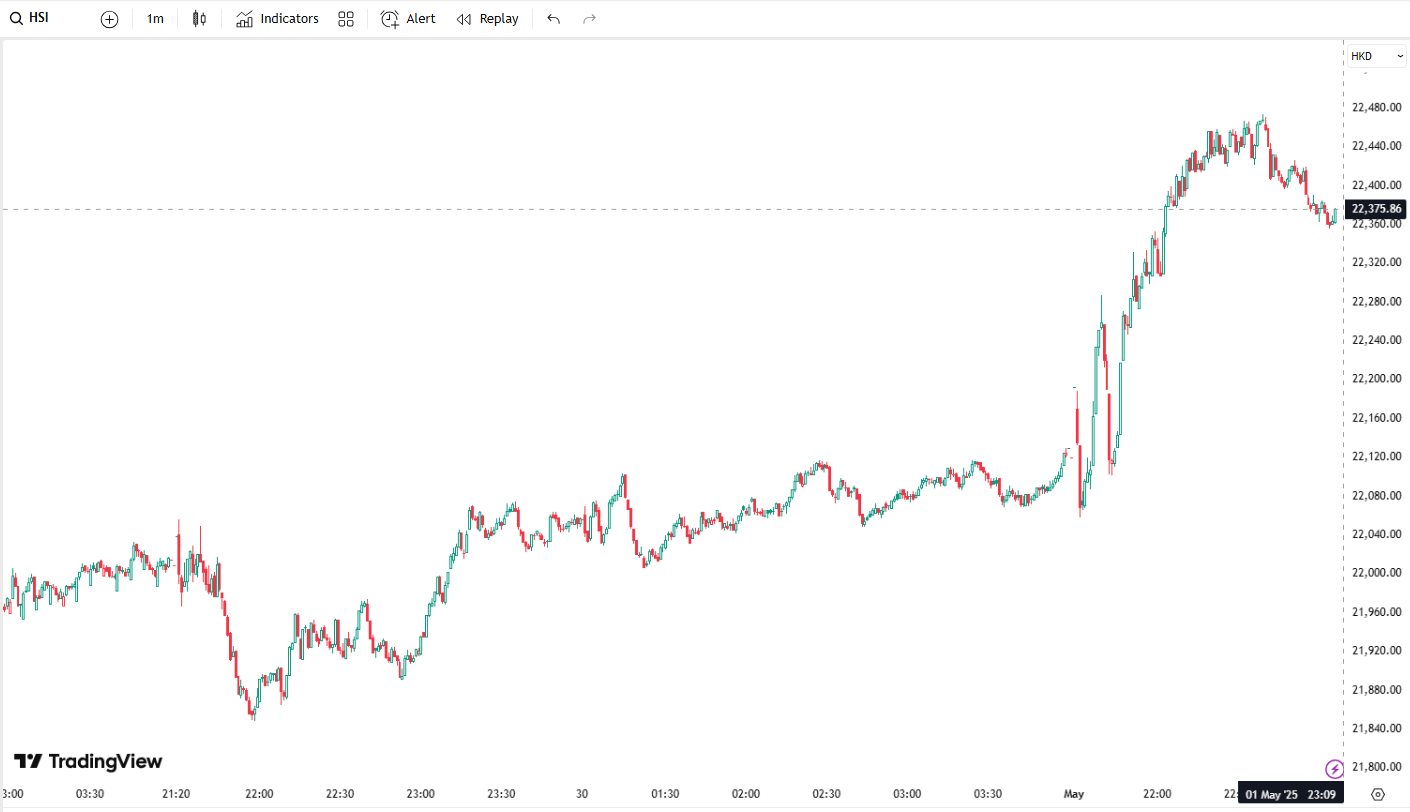The image size is (1410, 812).
Task: Click the 01 May '25 23:09 time label
Action: [1290, 795]
